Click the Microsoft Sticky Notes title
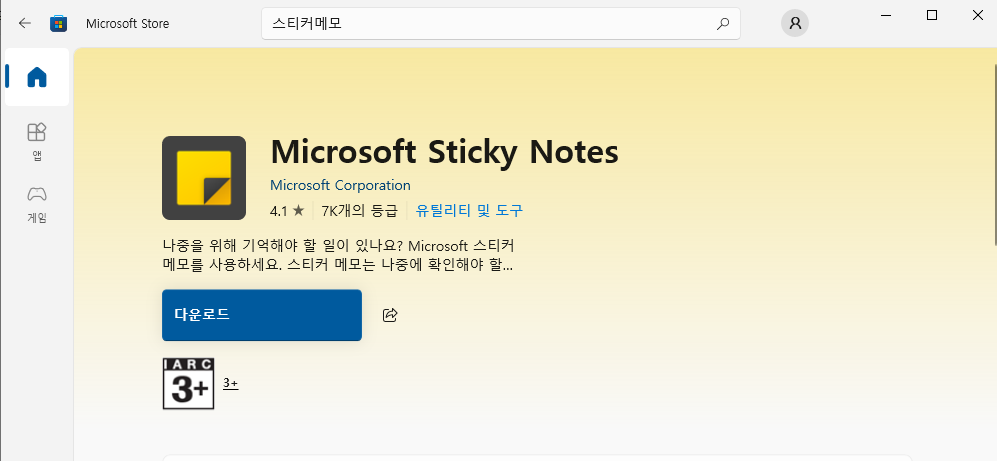This screenshot has width=997, height=461. (444, 151)
